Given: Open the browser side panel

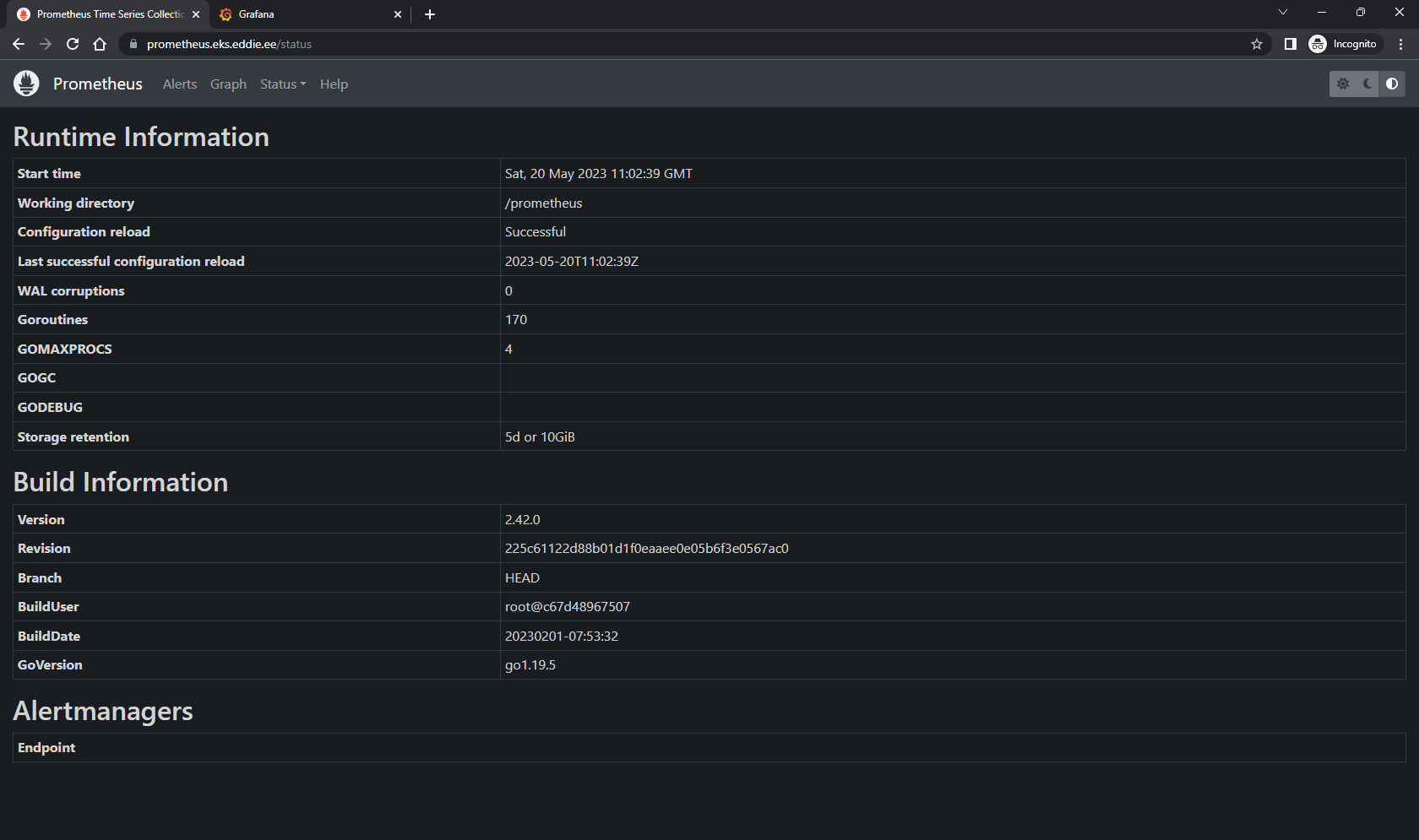Looking at the screenshot, I should tap(1290, 44).
